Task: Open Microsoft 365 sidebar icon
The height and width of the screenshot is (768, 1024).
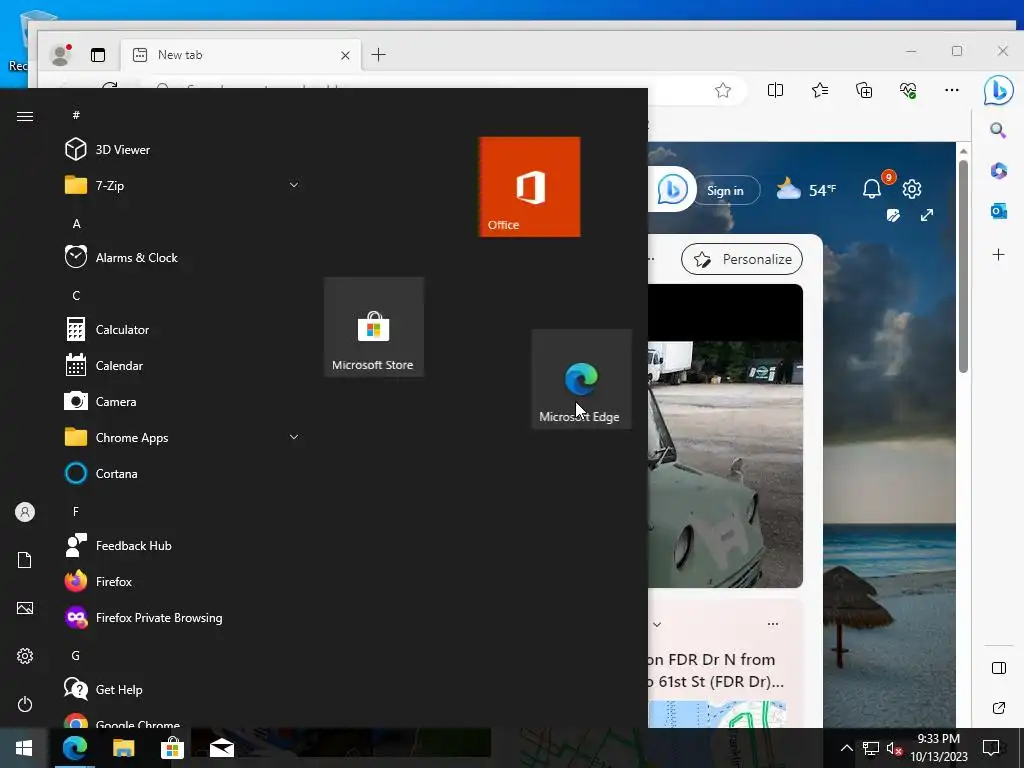Action: [999, 171]
